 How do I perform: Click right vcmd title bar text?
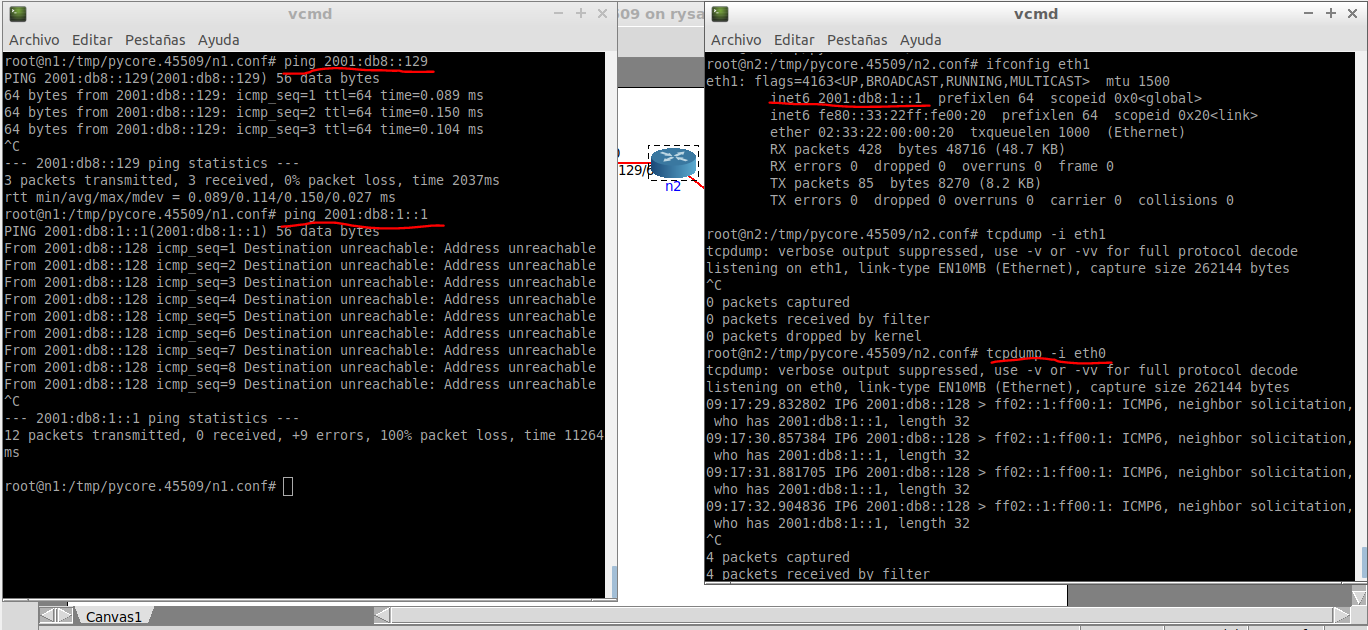[x=1035, y=14]
